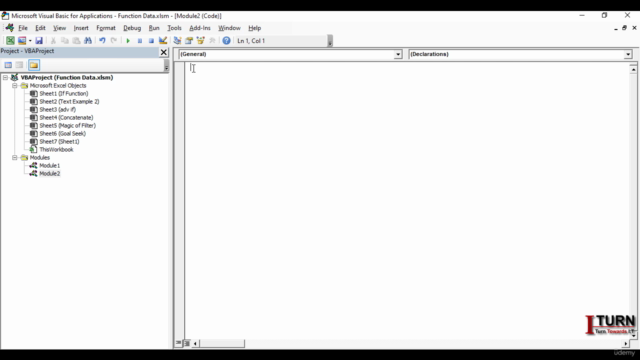The width and height of the screenshot is (640, 360).
Task: Open the Run menu
Action: tap(154, 28)
